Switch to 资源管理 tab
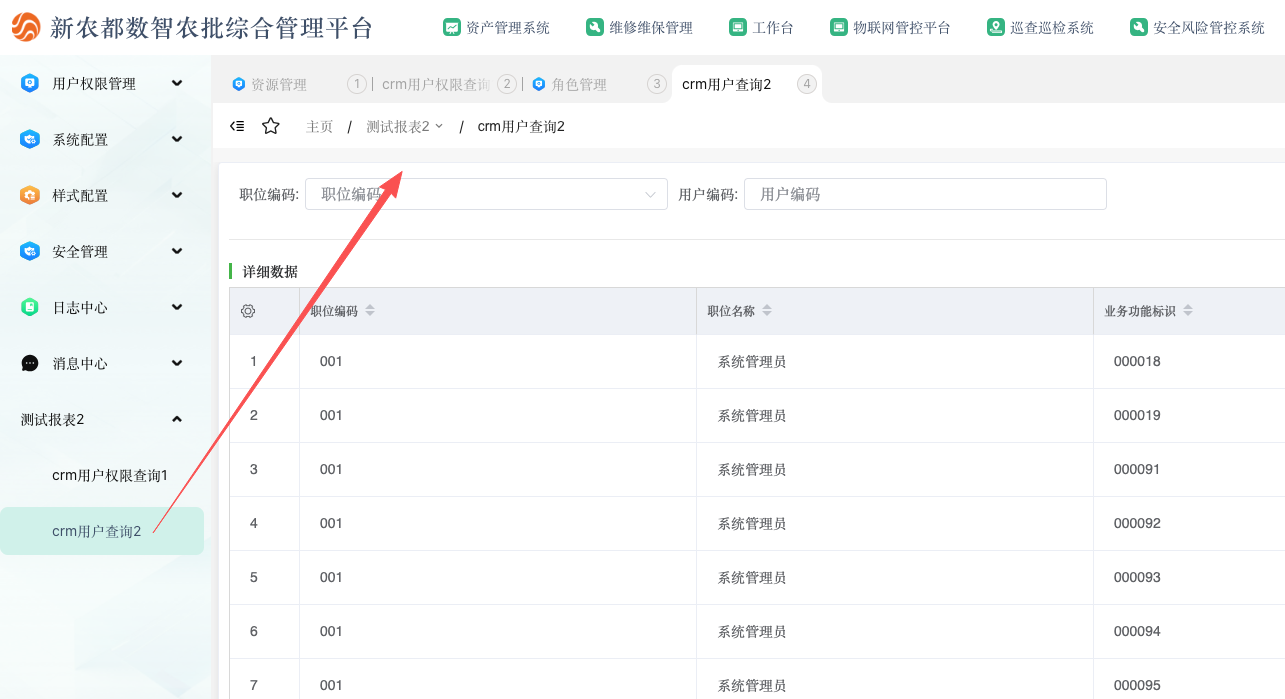 (270, 85)
